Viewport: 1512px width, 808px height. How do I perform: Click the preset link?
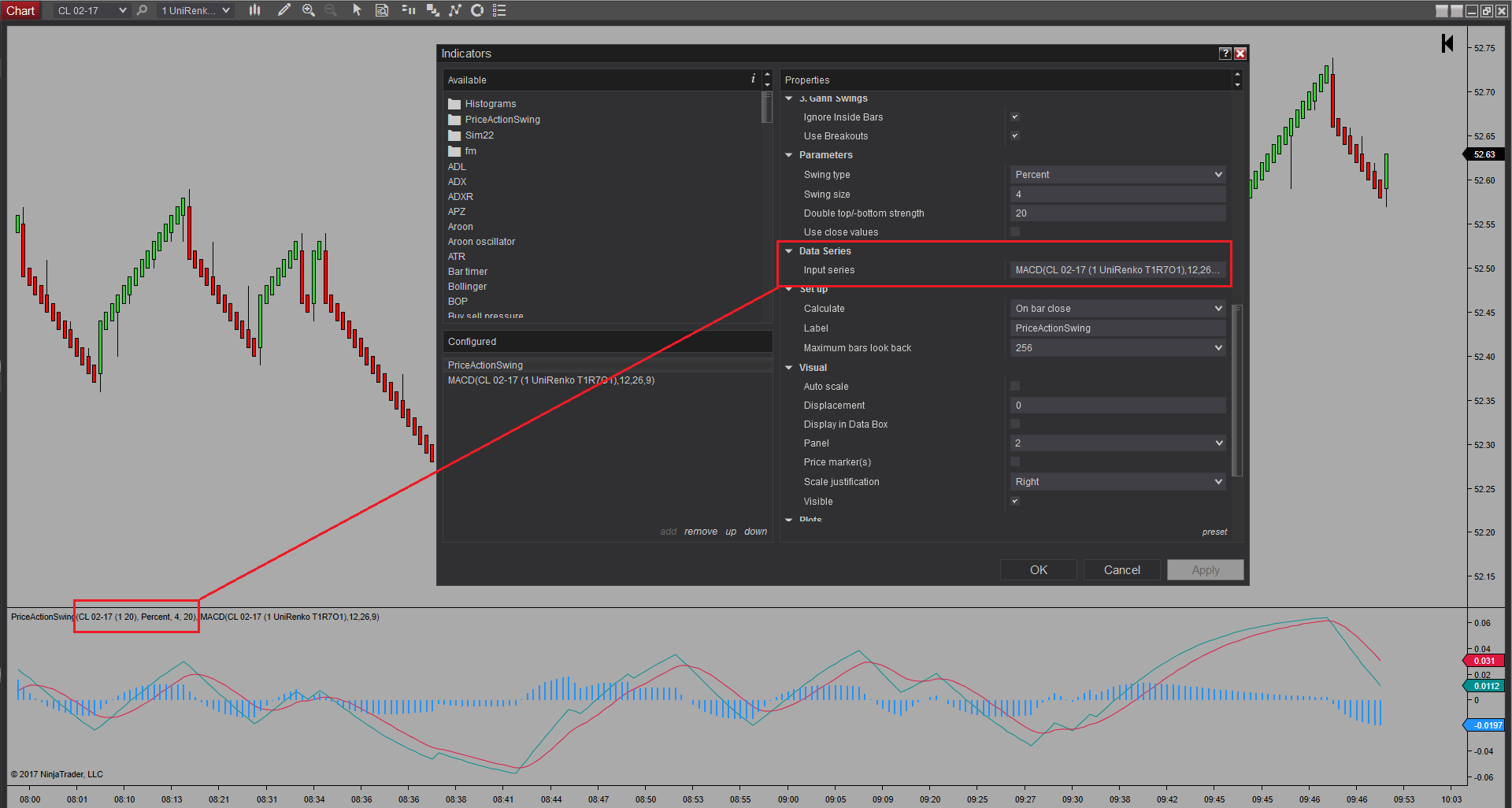coord(1215,532)
